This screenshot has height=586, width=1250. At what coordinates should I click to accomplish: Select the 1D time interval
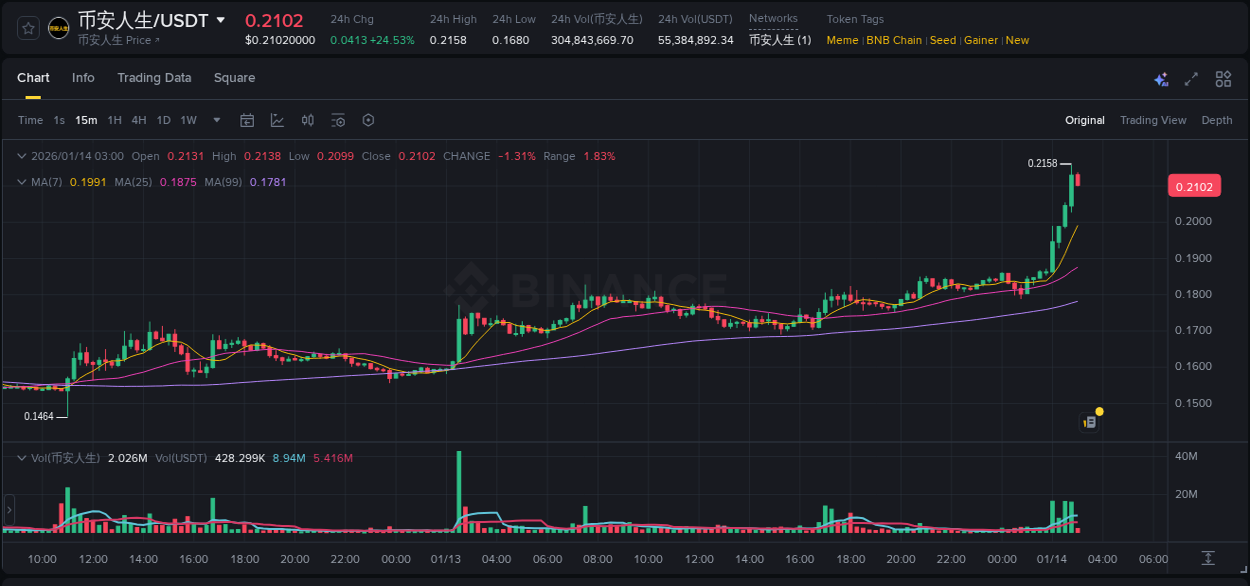point(163,119)
